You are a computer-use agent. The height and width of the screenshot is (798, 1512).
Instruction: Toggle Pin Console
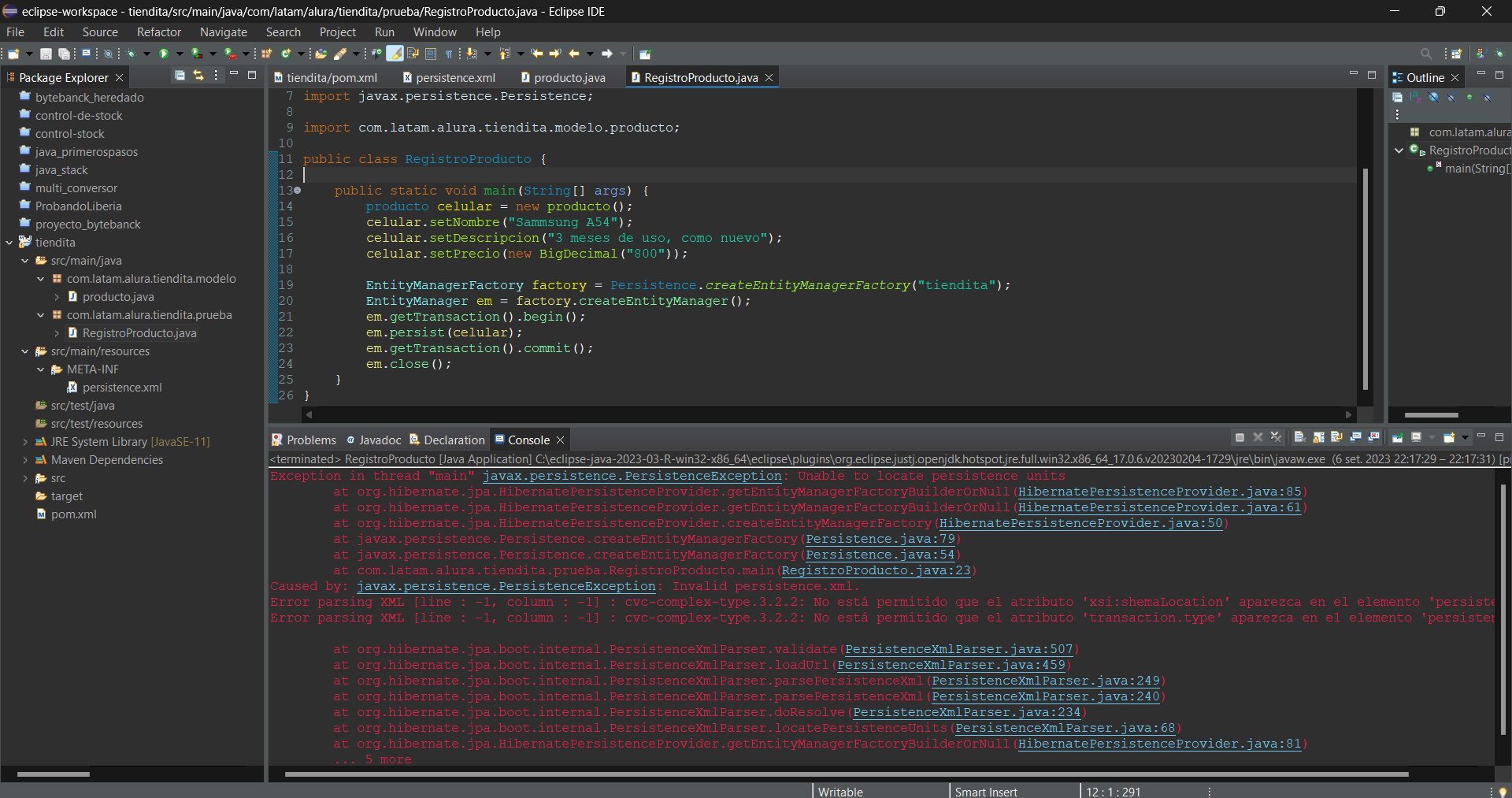[1398, 437]
